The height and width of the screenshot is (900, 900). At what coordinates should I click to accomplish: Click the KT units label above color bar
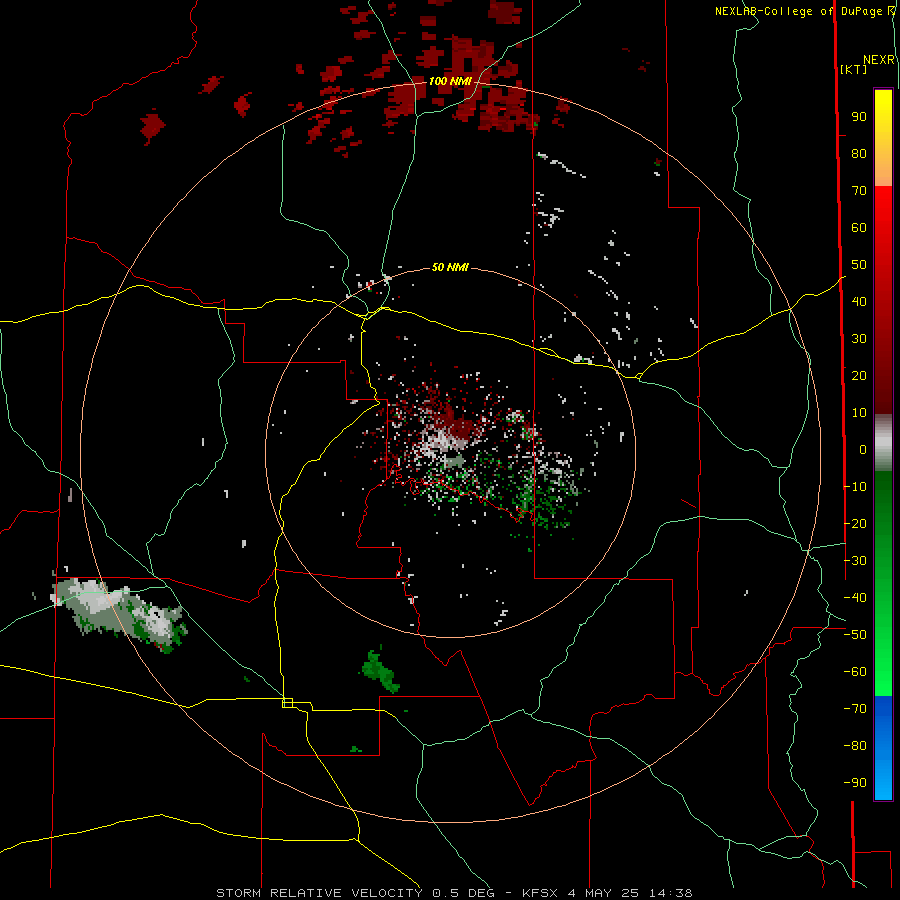[854, 69]
